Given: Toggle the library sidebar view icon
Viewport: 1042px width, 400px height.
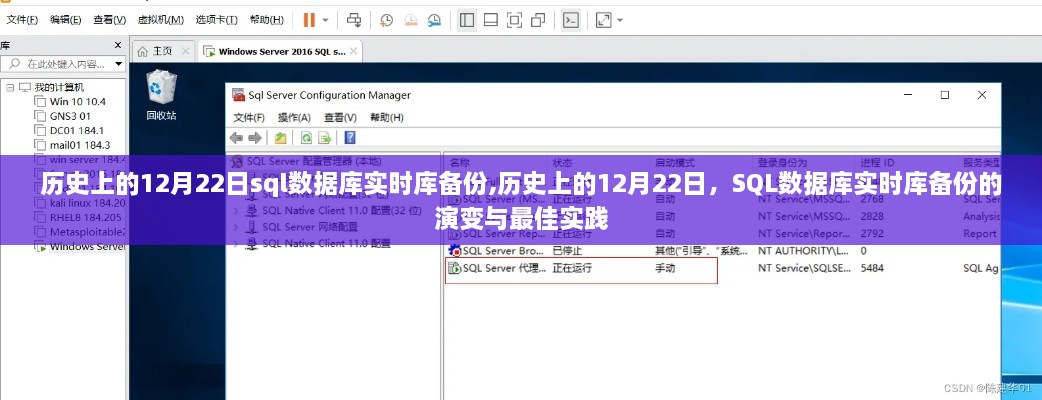Looking at the screenshot, I should [x=467, y=20].
